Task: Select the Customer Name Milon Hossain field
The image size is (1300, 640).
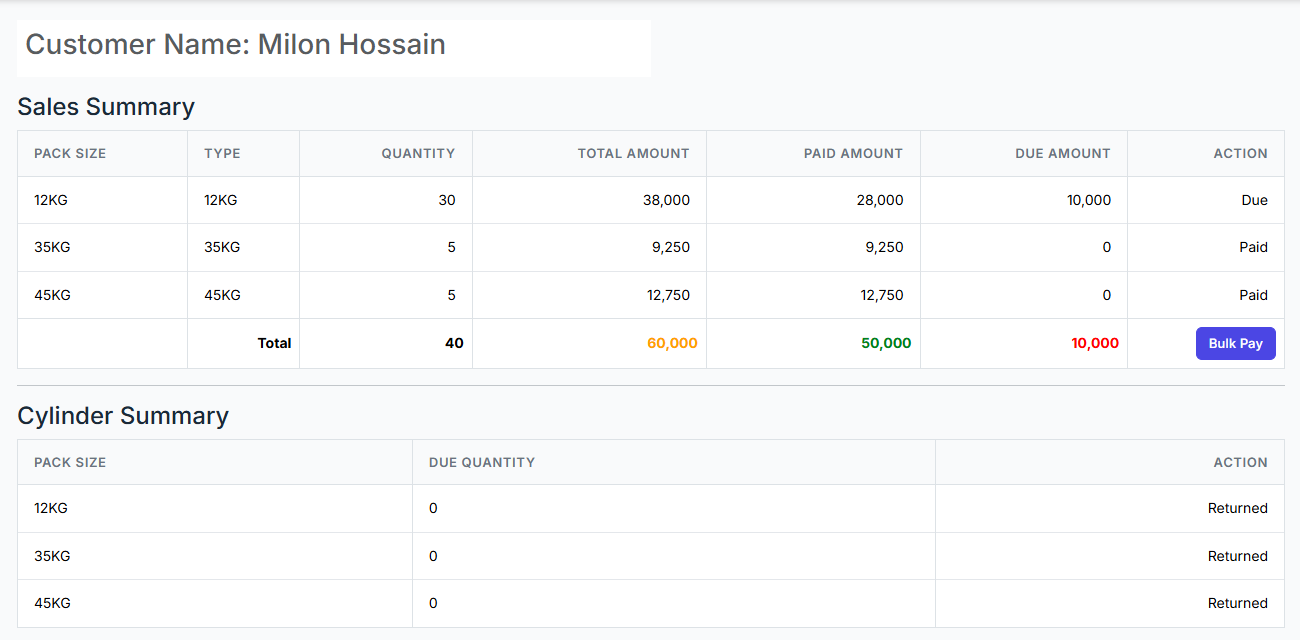Action: [x=334, y=45]
